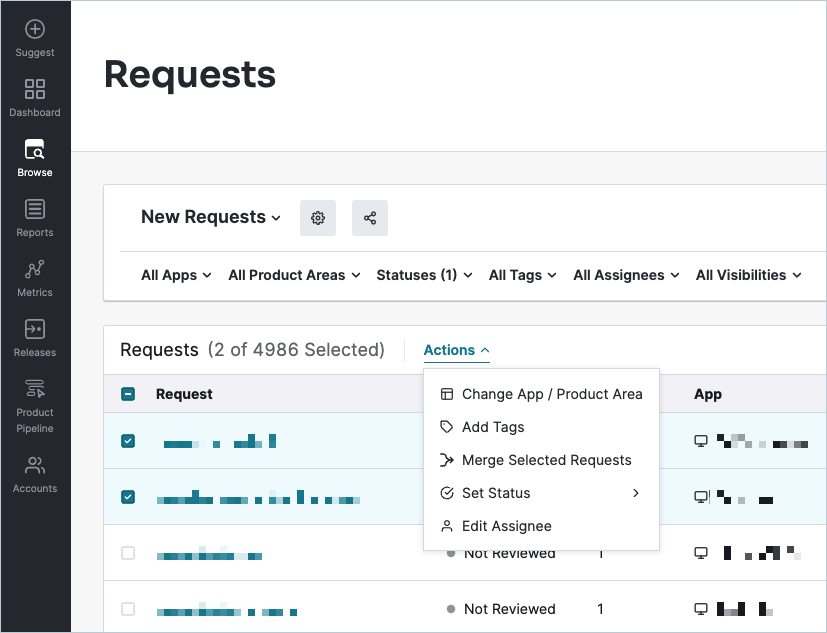Image resolution: width=827 pixels, height=633 pixels.
Task: Expand the Set Status submenu arrow
Action: [636, 493]
